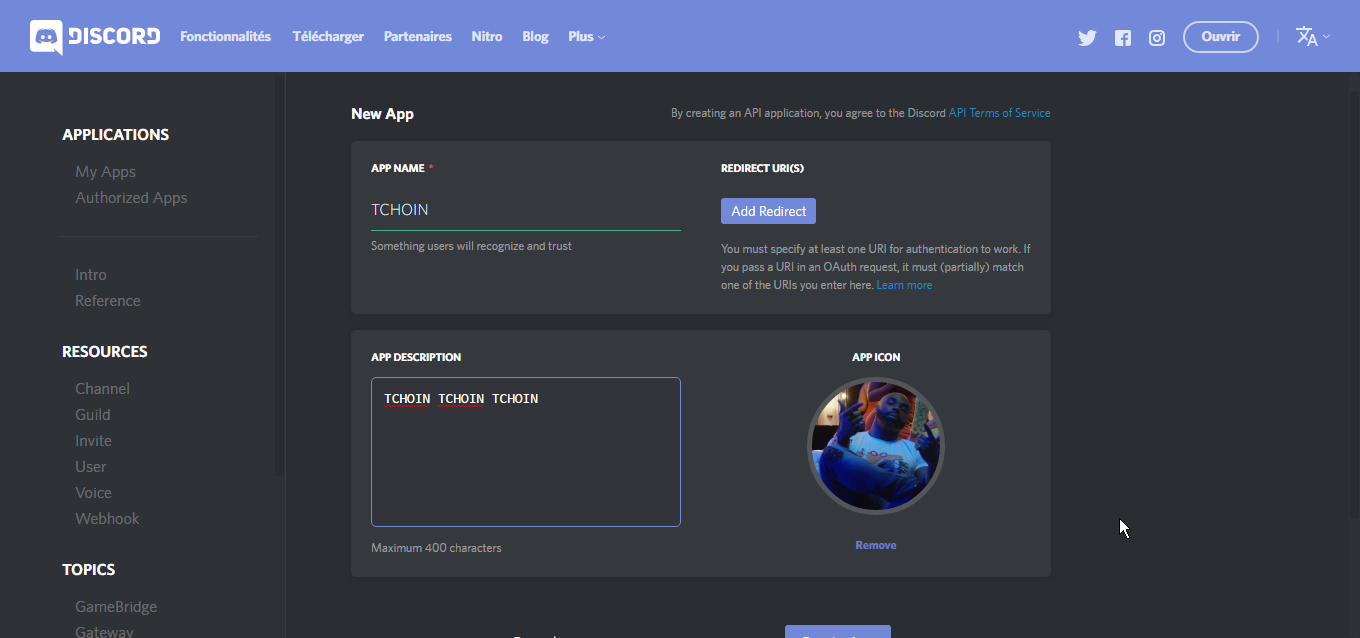1360x638 pixels.
Task: Click the New App page title
Action: [x=382, y=114]
